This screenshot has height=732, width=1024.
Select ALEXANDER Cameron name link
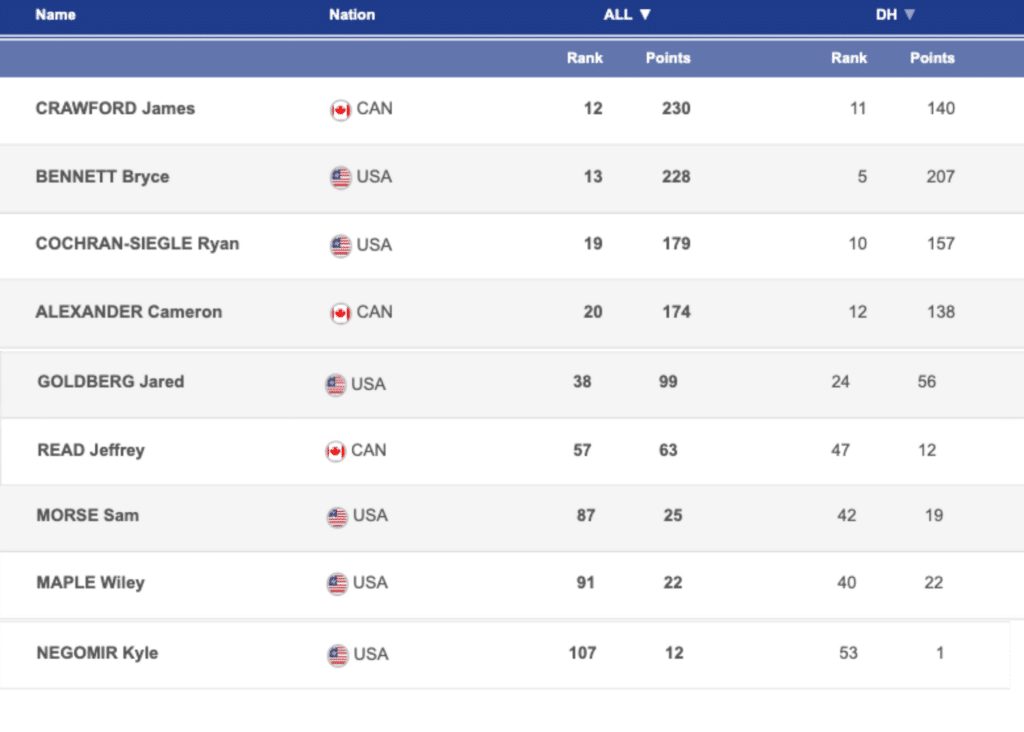pos(128,312)
